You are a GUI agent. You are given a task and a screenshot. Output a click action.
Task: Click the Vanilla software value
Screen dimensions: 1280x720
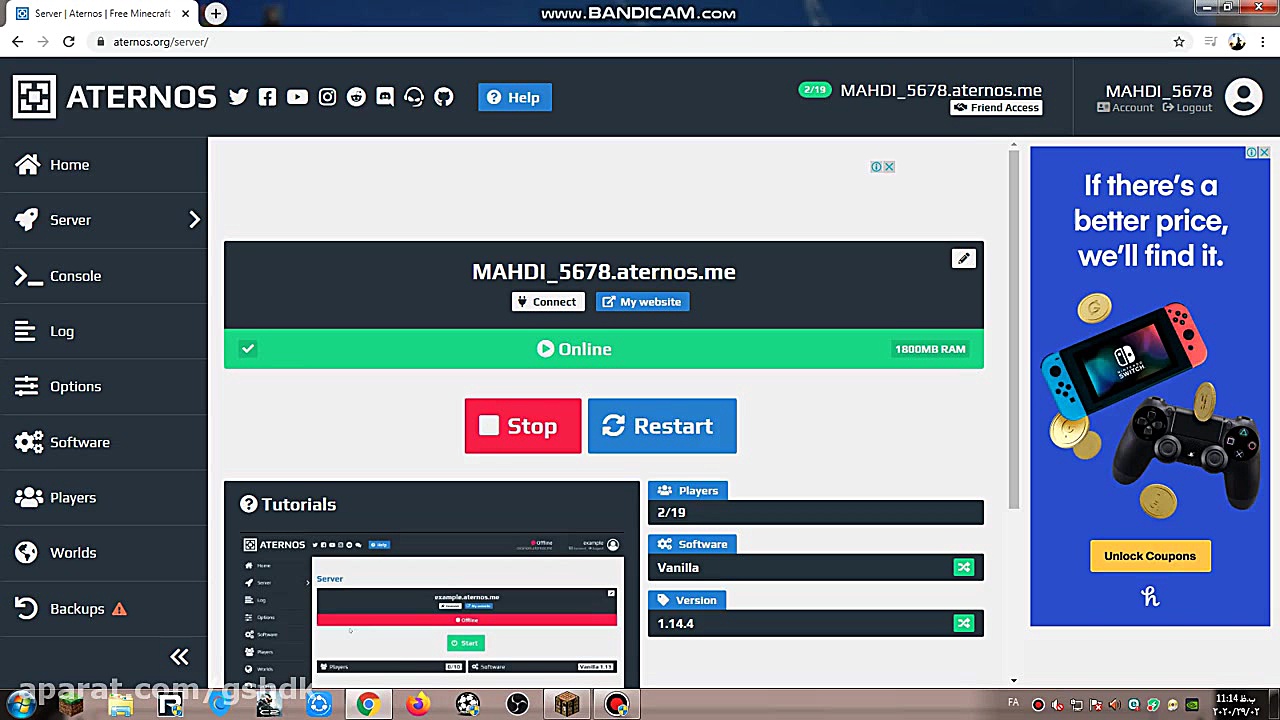[678, 568]
